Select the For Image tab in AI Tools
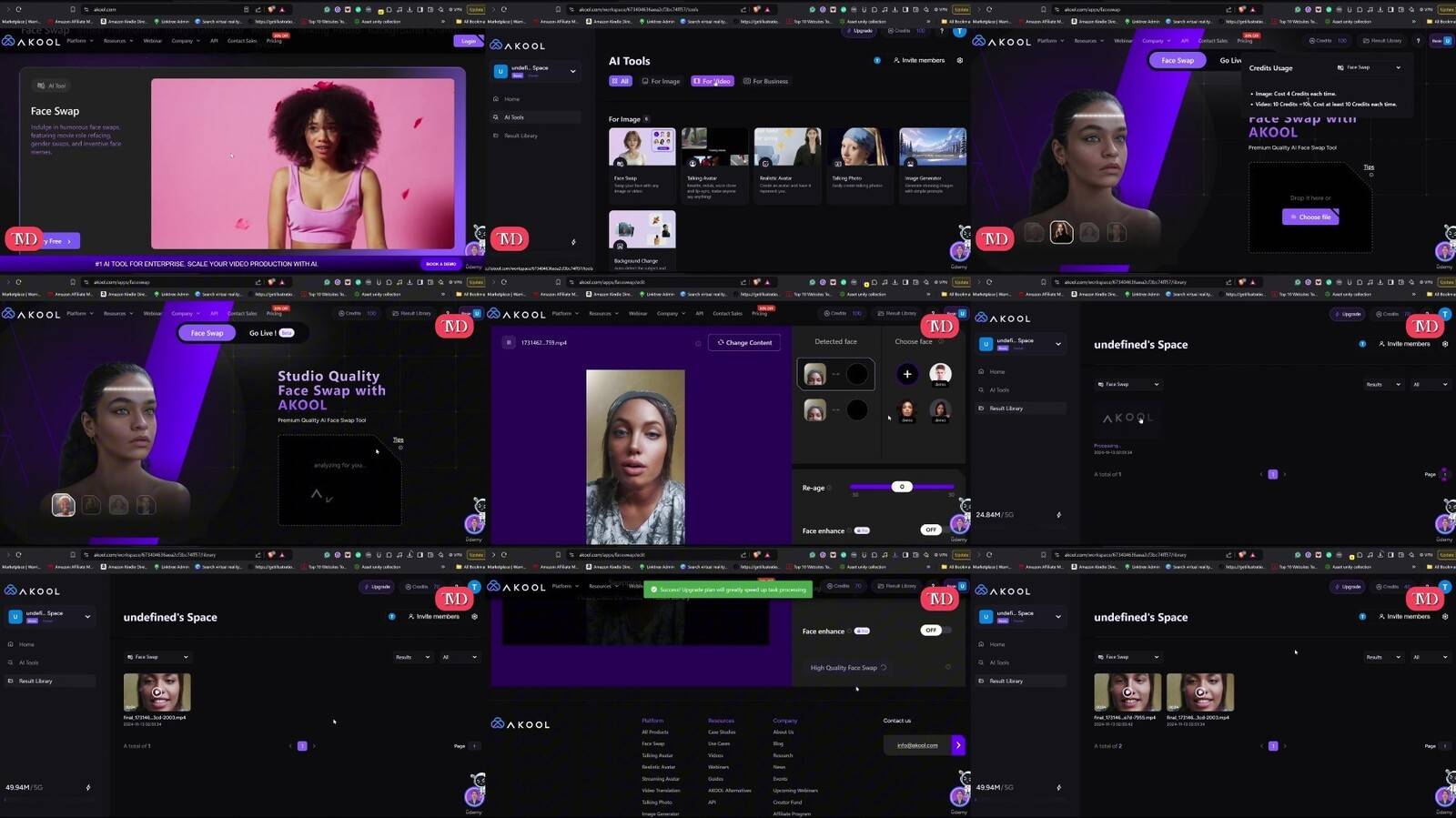Viewport: 1456px width, 818px height. [662, 81]
